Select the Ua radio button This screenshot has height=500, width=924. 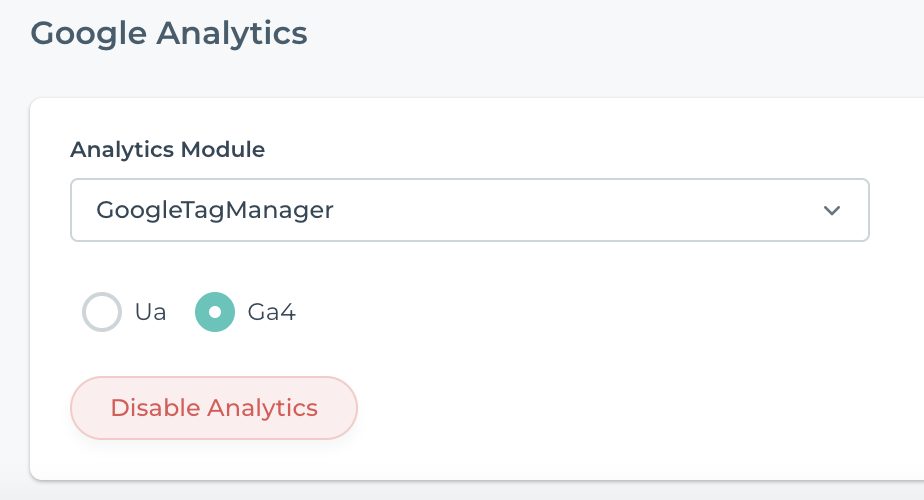point(102,312)
